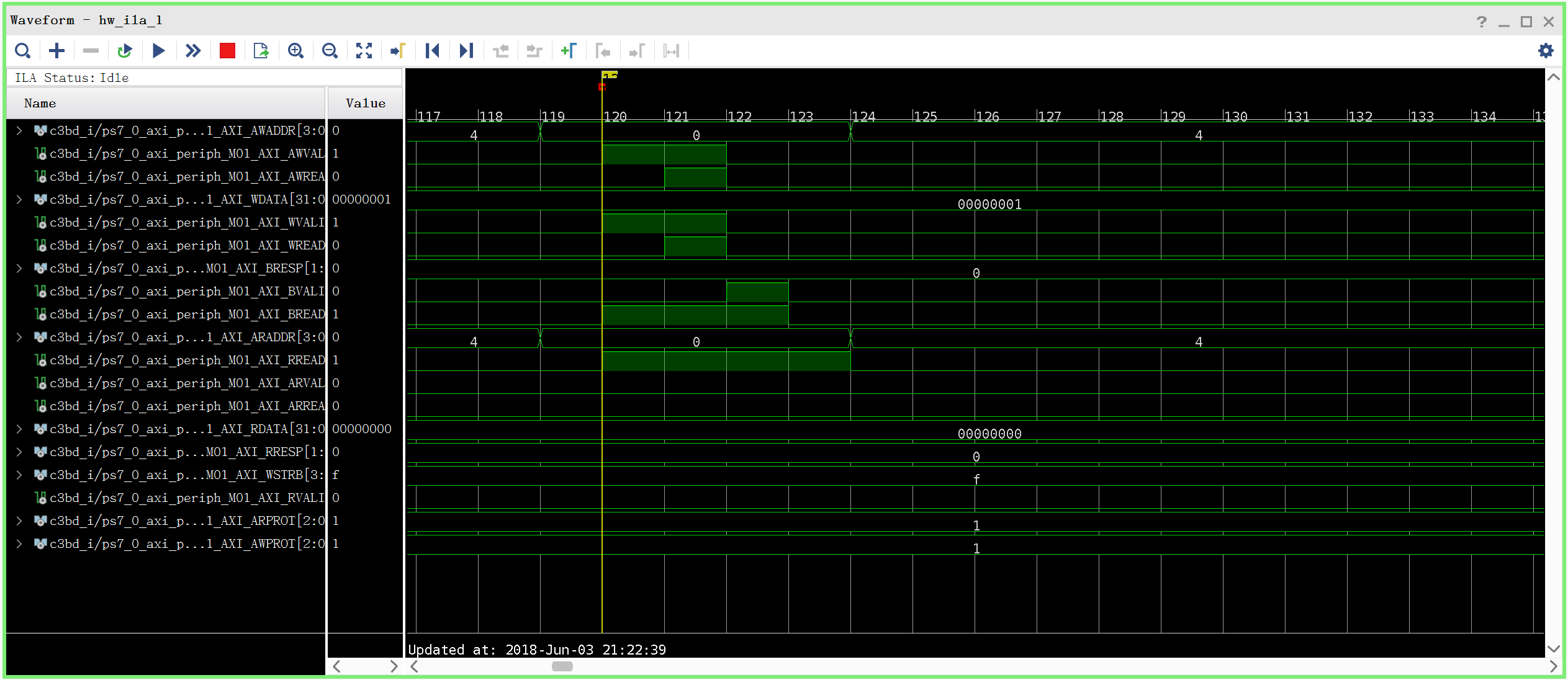The image size is (1568, 680).
Task: Click the zoom in magnifier icon
Action: click(x=295, y=51)
